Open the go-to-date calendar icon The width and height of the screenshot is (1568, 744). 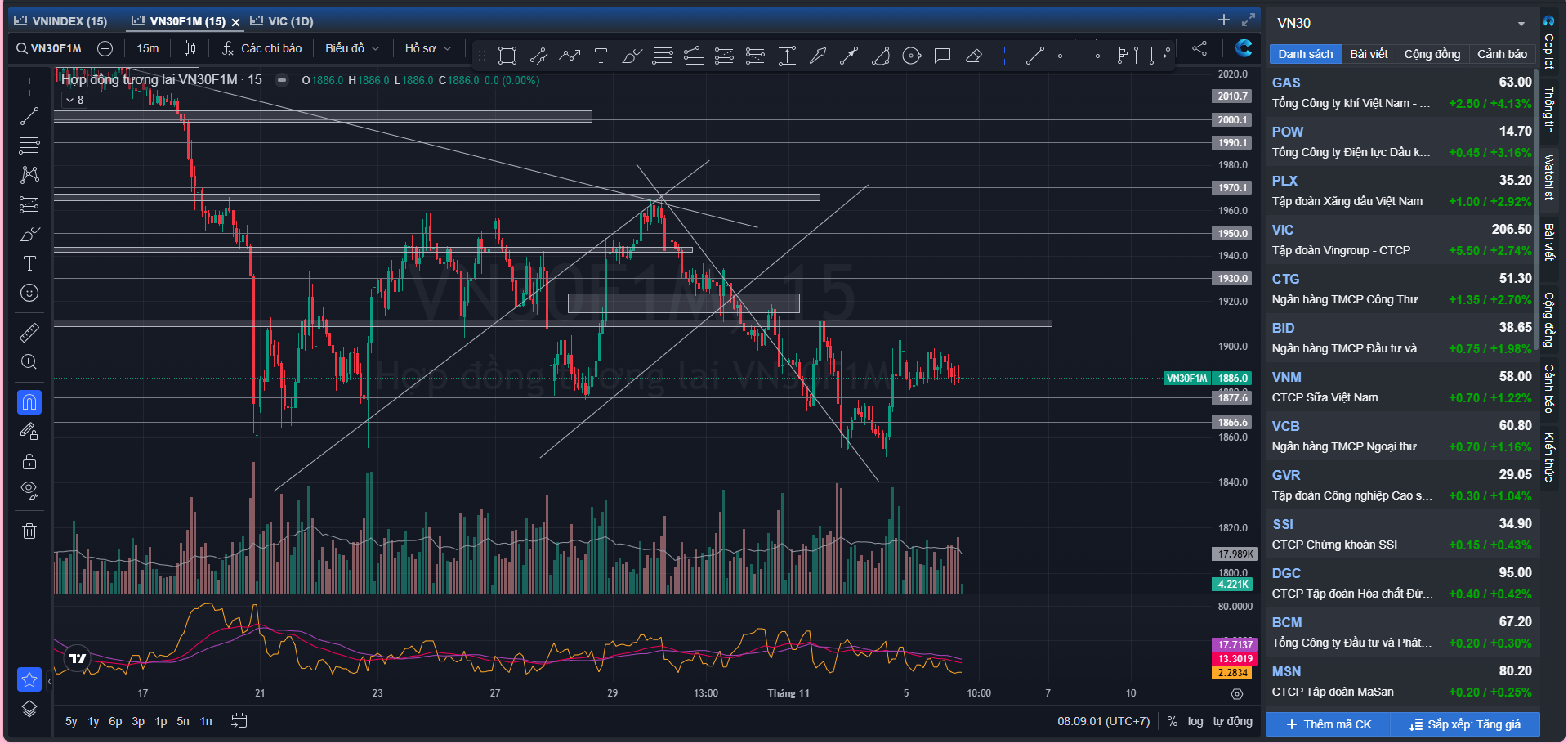(239, 721)
